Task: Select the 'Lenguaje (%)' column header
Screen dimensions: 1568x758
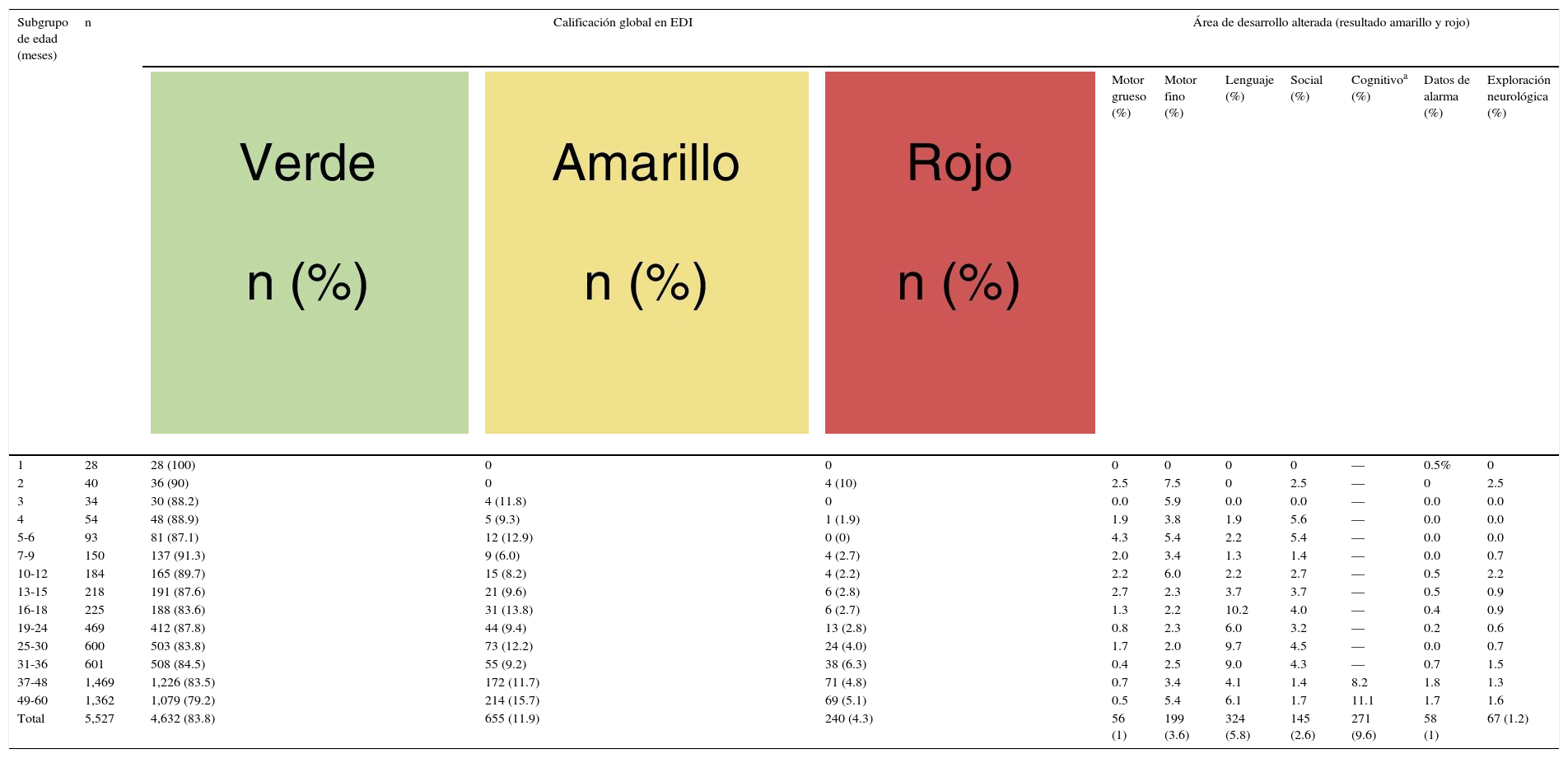Action: [x=1248, y=88]
